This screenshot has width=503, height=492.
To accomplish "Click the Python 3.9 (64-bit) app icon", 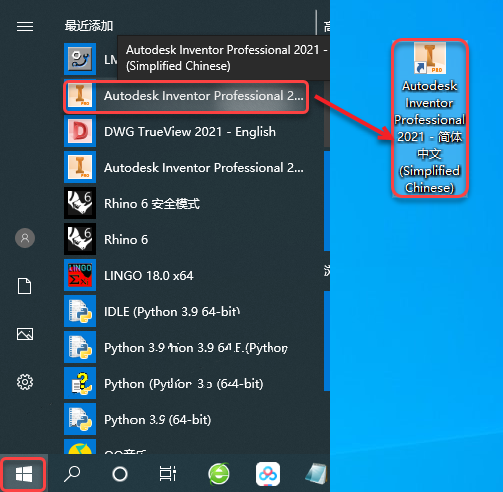I will pos(80,419).
